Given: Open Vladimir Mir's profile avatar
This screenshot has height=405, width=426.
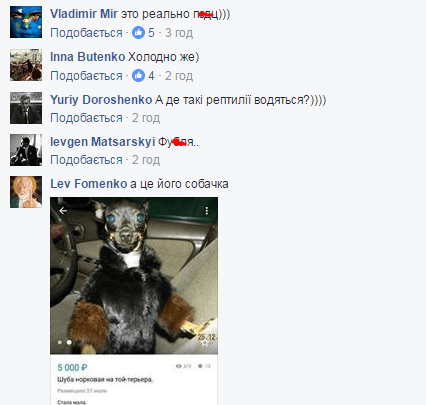Looking at the screenshot, I should click(26, 22).
